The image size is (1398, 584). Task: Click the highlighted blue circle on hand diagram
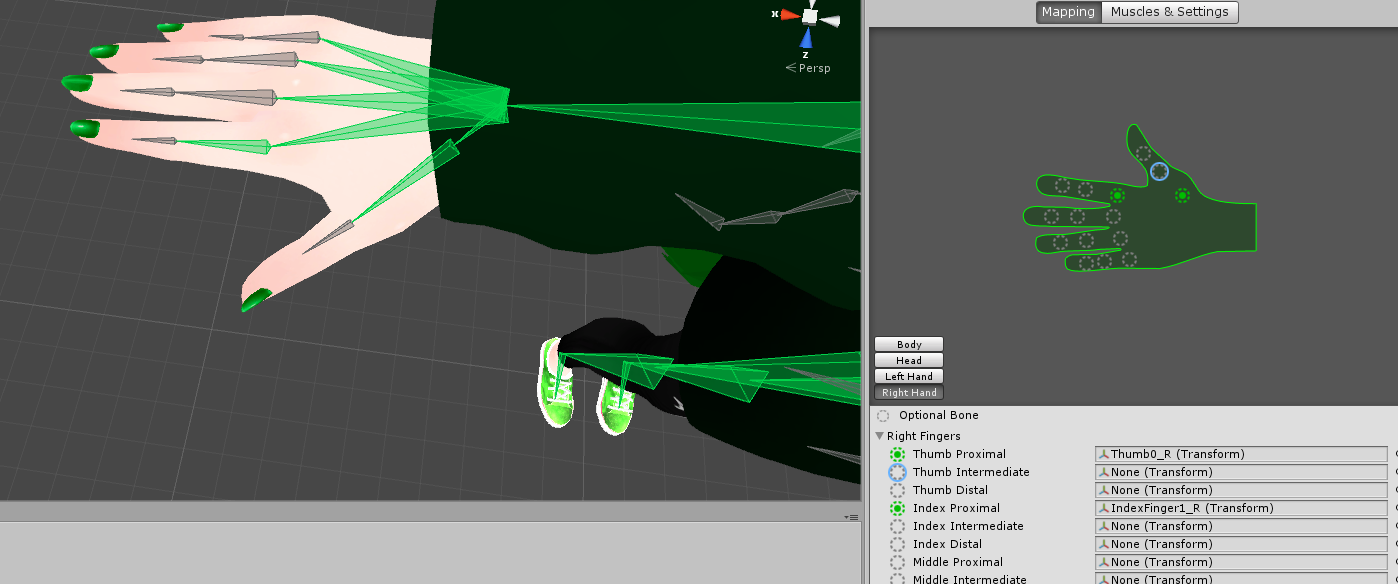(1159, 172)
